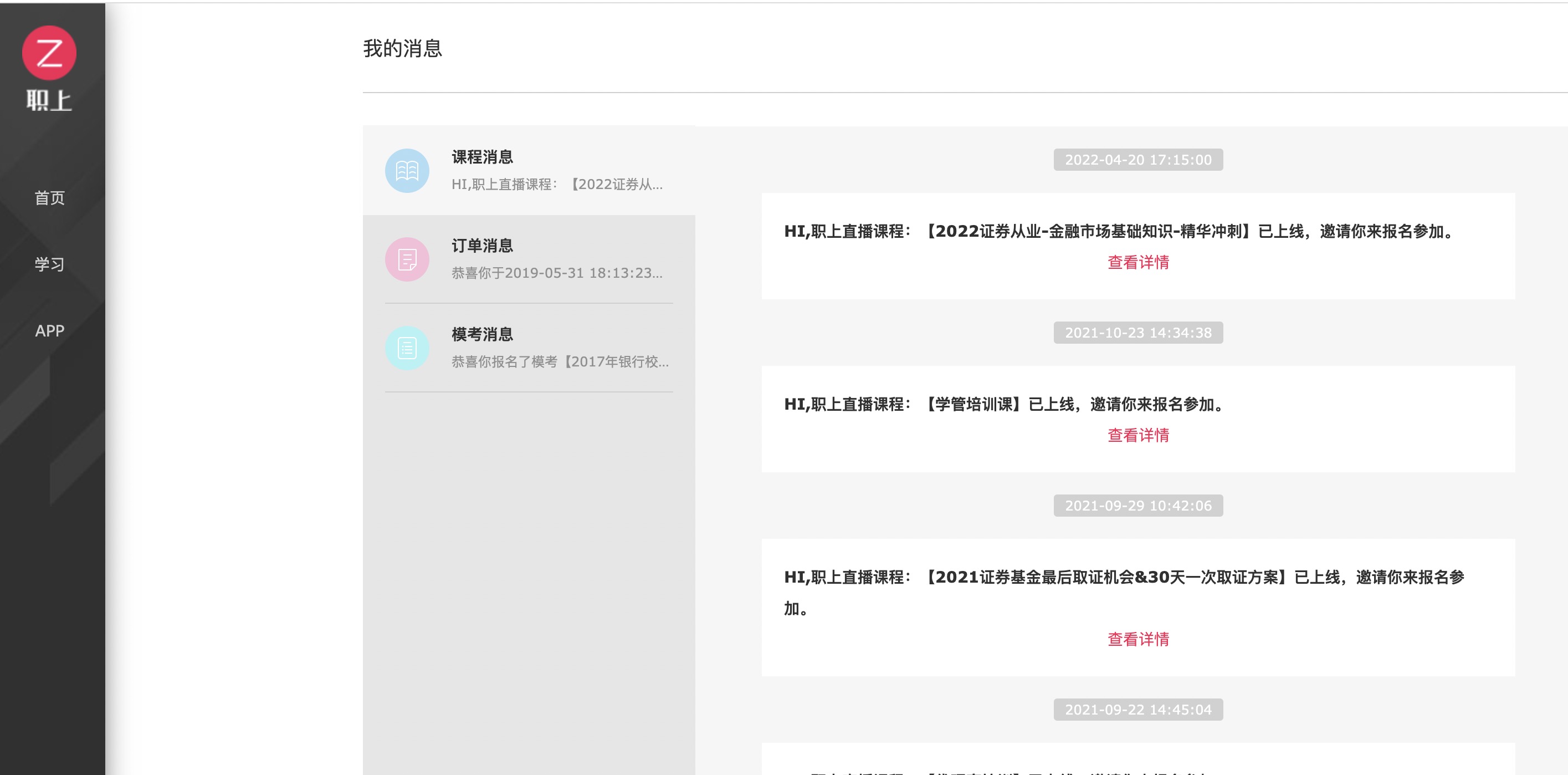Click preview text HI,职上直播课程：【2022证券从...
The image size is (1568, 775).
557,185
